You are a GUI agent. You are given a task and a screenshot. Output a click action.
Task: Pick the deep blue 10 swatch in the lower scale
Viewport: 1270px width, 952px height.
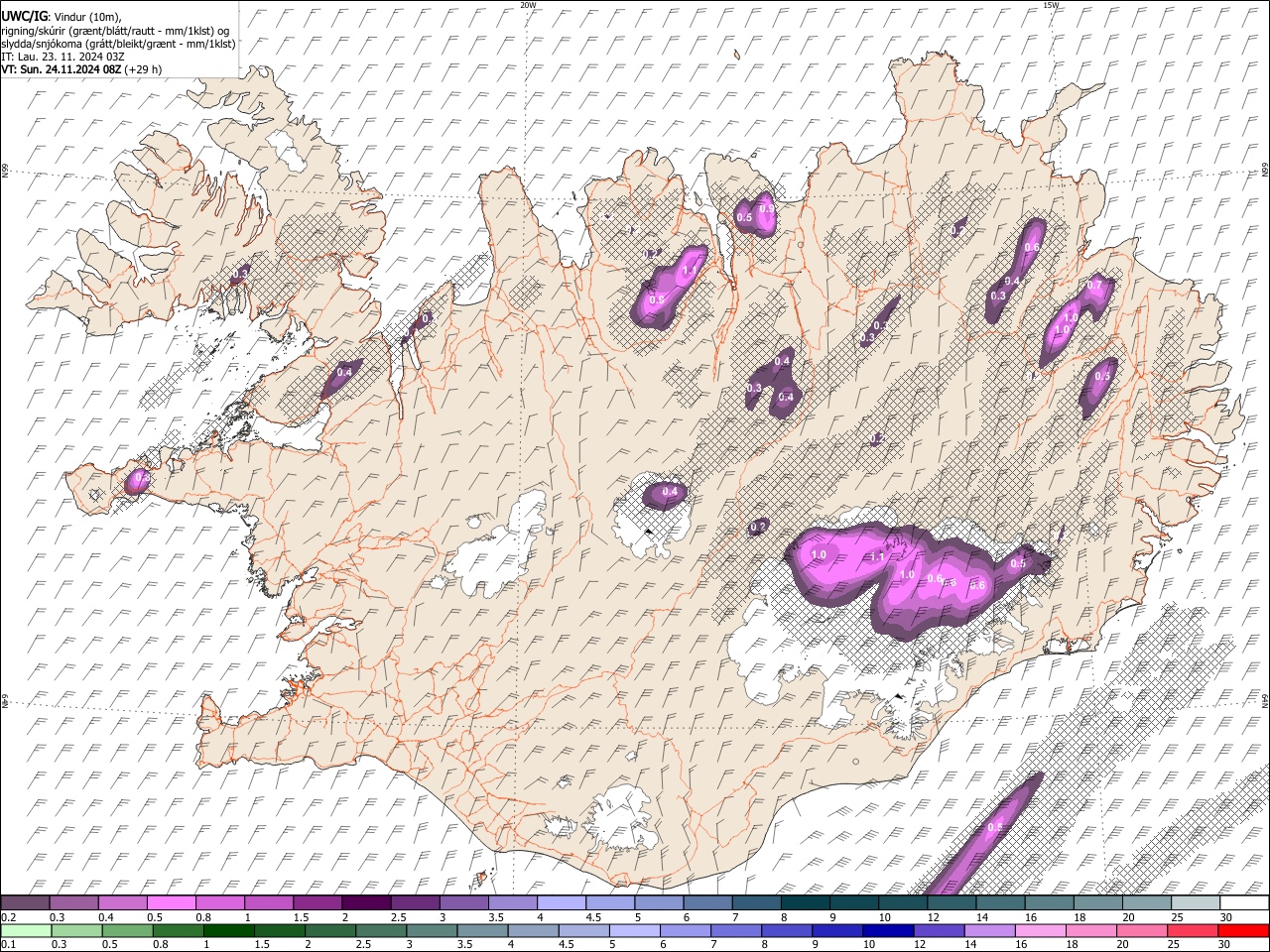886,931
